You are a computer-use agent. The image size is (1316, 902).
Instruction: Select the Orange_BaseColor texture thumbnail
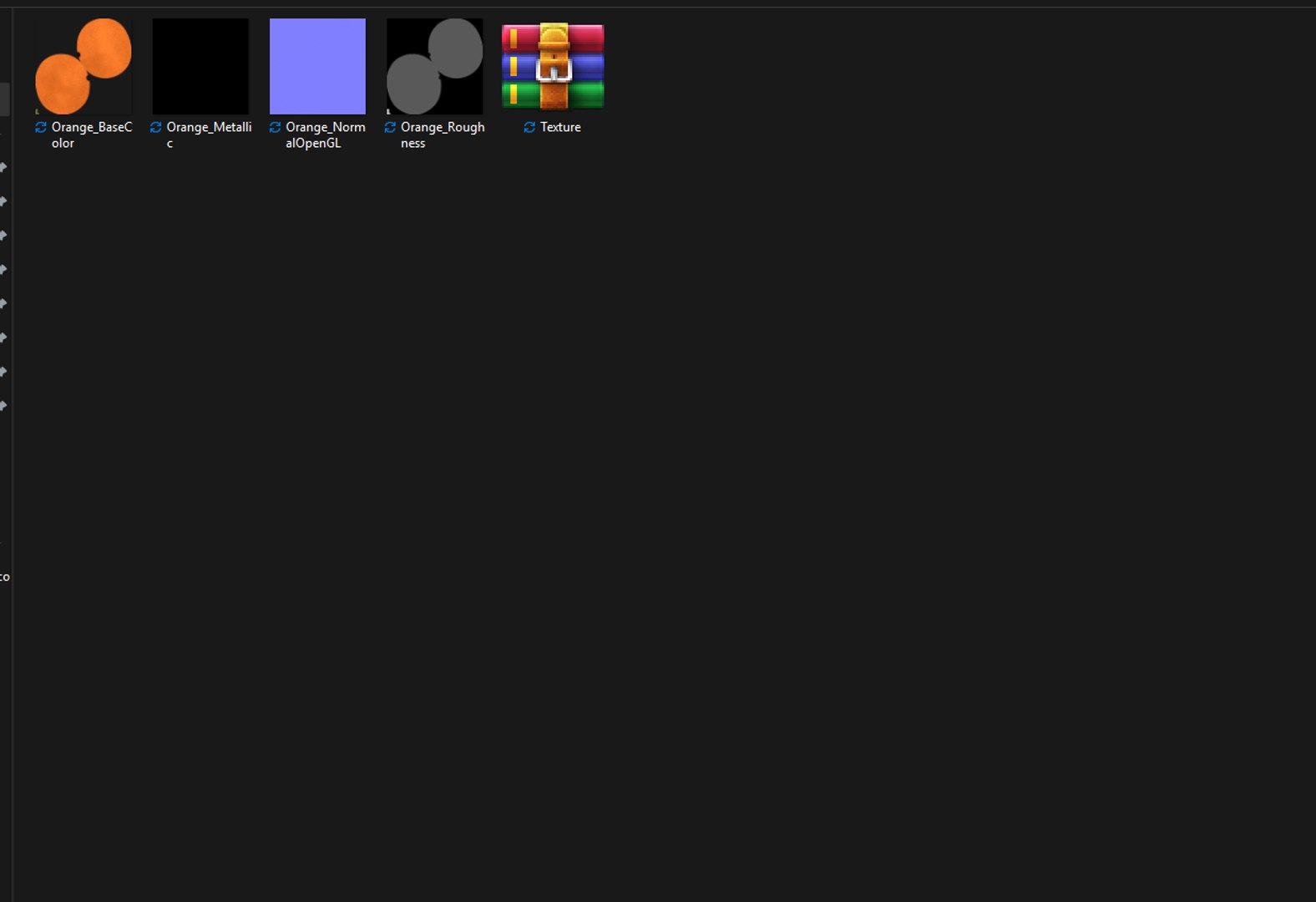click(x=84, y=66)
